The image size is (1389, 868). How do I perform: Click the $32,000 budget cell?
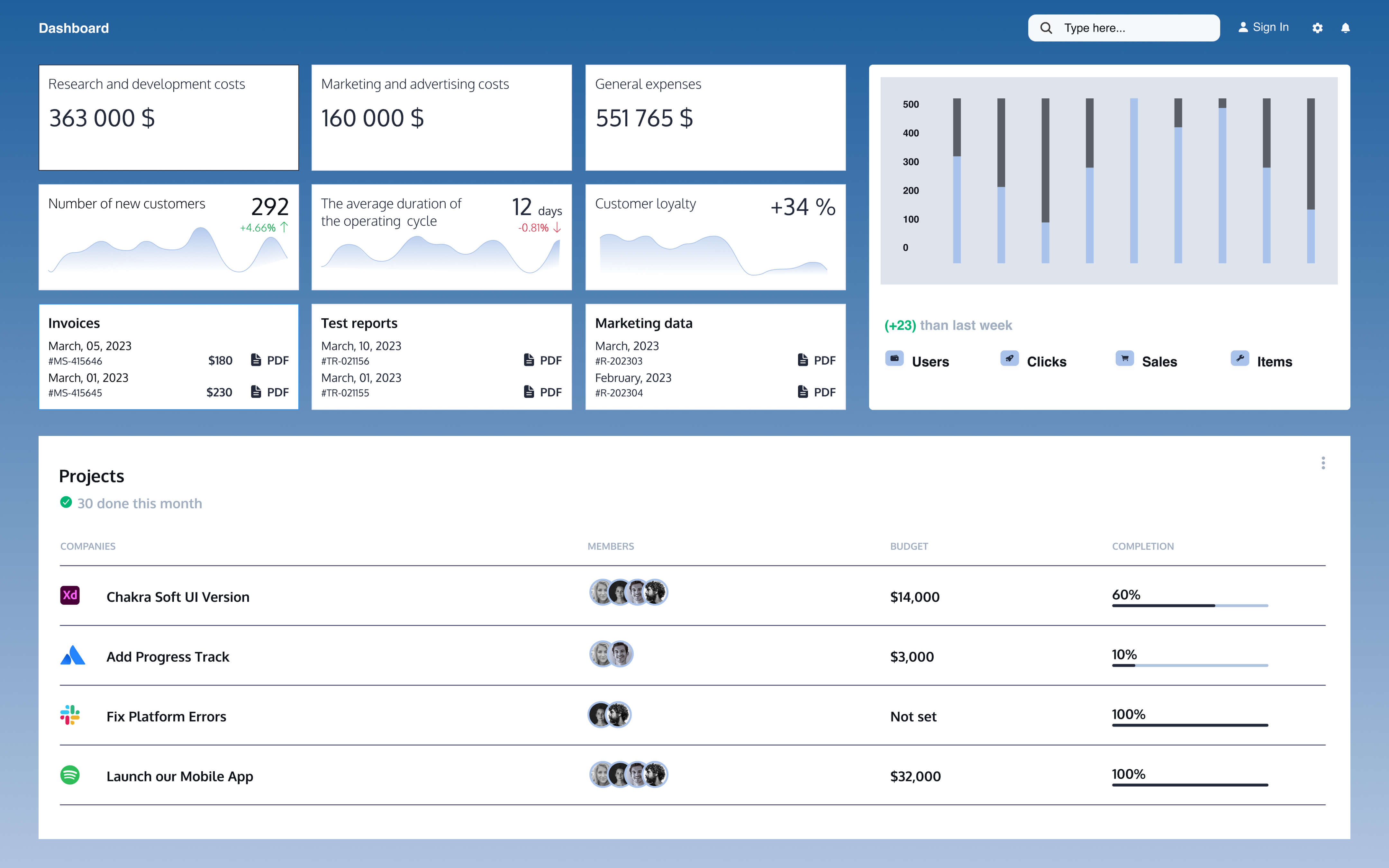coord(915,776)
